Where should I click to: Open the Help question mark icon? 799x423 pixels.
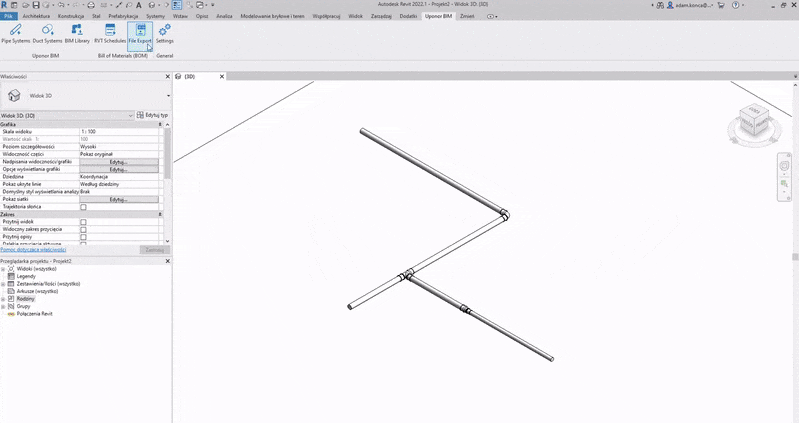[x=735, y=5]
